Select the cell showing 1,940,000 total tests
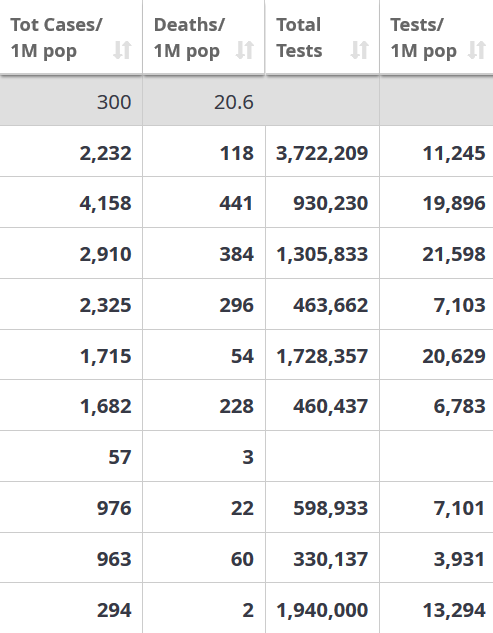Viewport: 493px width, 633px height. [322, 608]
